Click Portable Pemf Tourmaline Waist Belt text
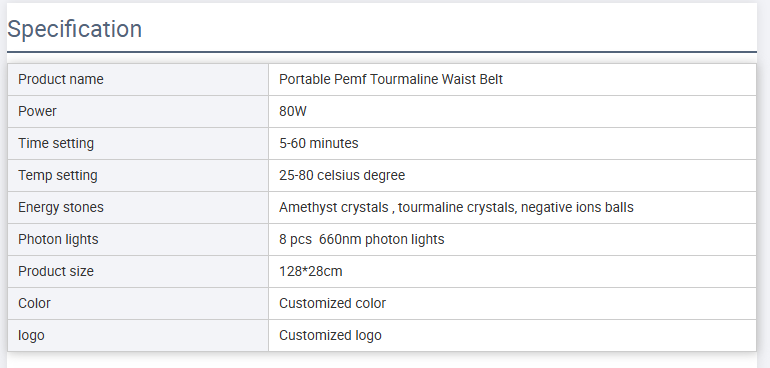The width and height of the screenshot is (770, 368). click(390, 79)
